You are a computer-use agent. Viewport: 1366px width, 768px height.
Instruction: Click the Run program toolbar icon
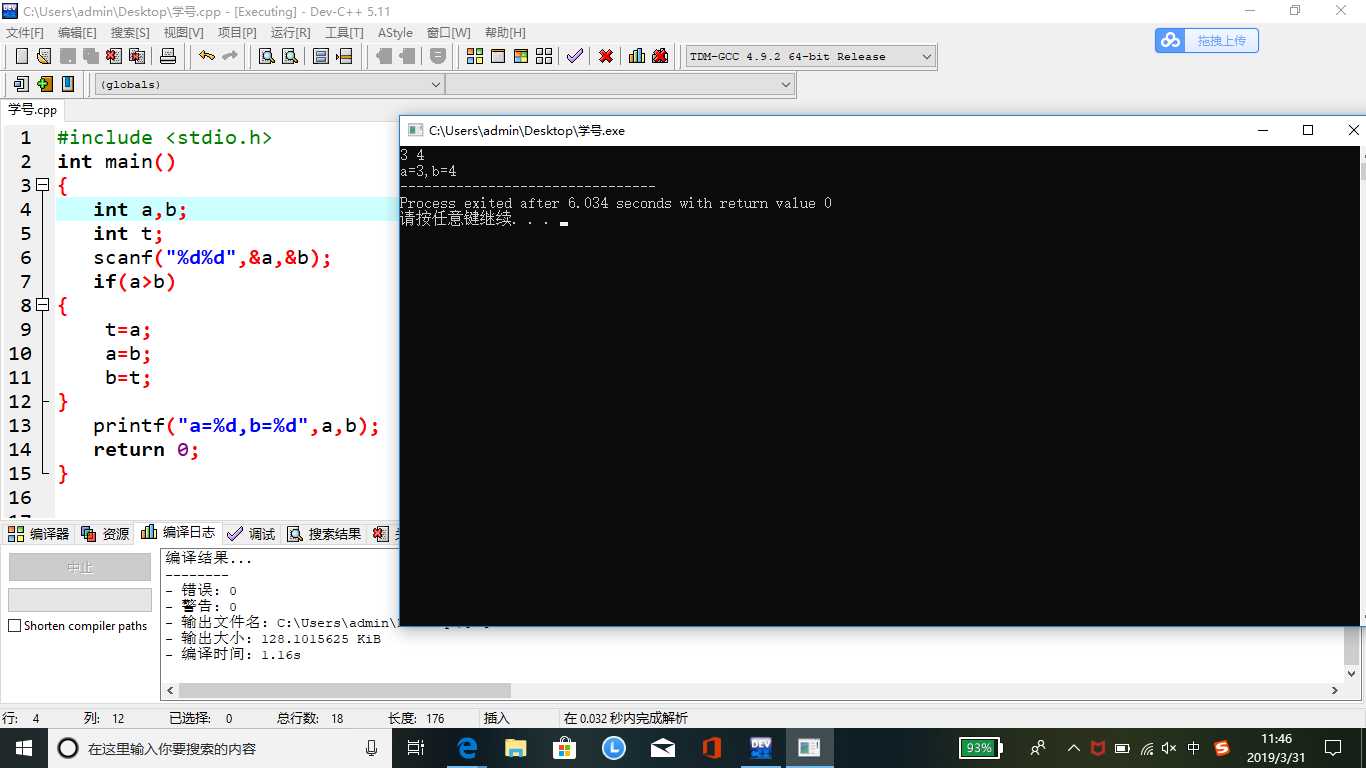coord(498,56)
